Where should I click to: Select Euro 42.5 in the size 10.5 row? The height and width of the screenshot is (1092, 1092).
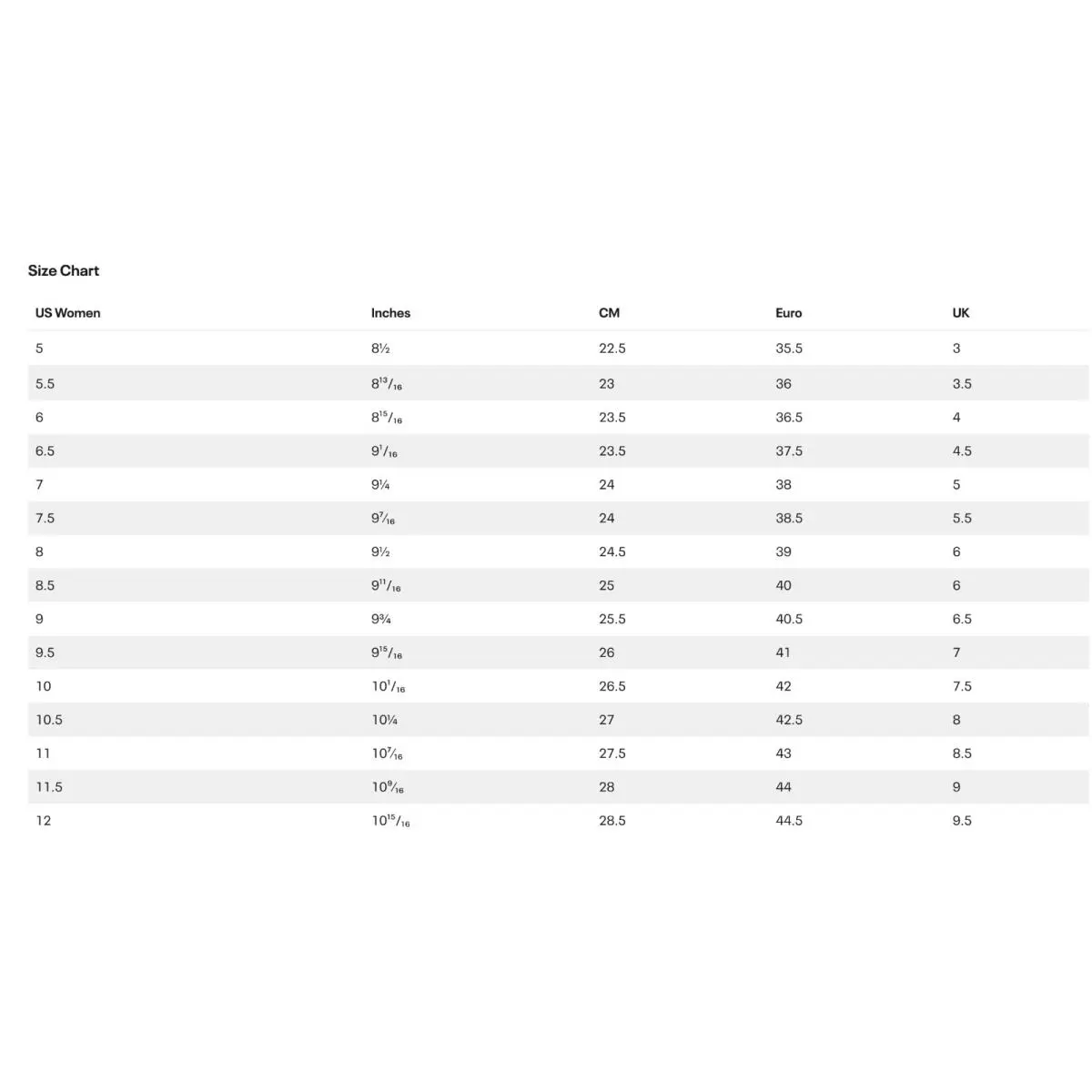[x=789, y=721]
